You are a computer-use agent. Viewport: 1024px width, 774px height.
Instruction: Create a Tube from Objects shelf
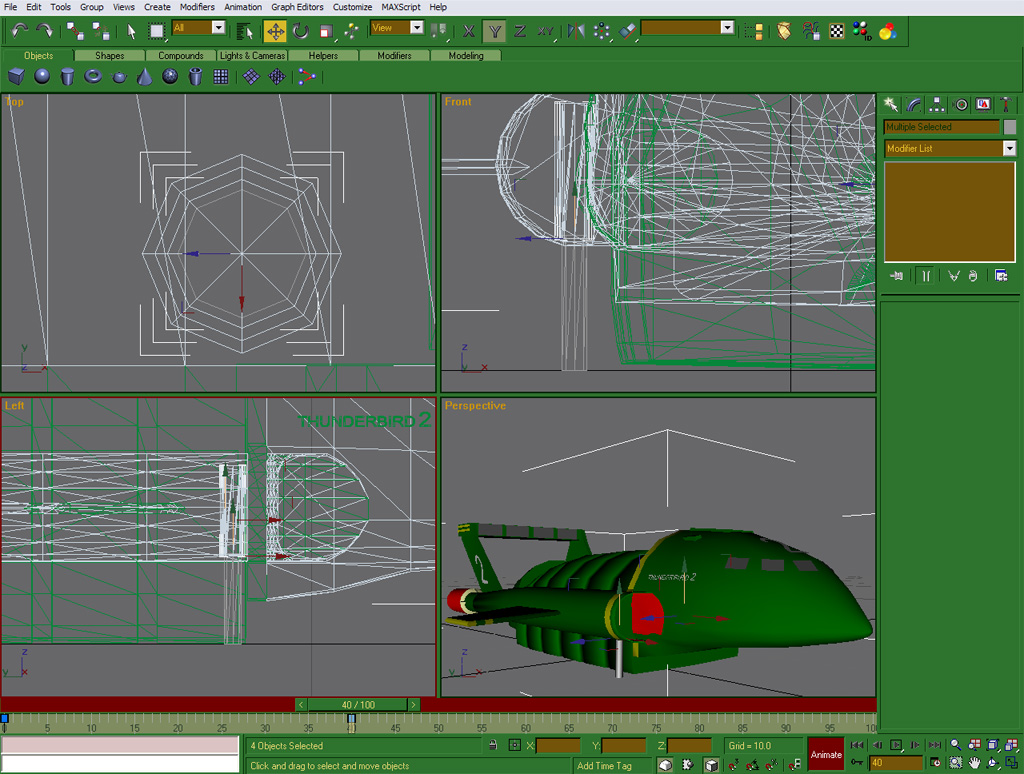click(195, 76)
